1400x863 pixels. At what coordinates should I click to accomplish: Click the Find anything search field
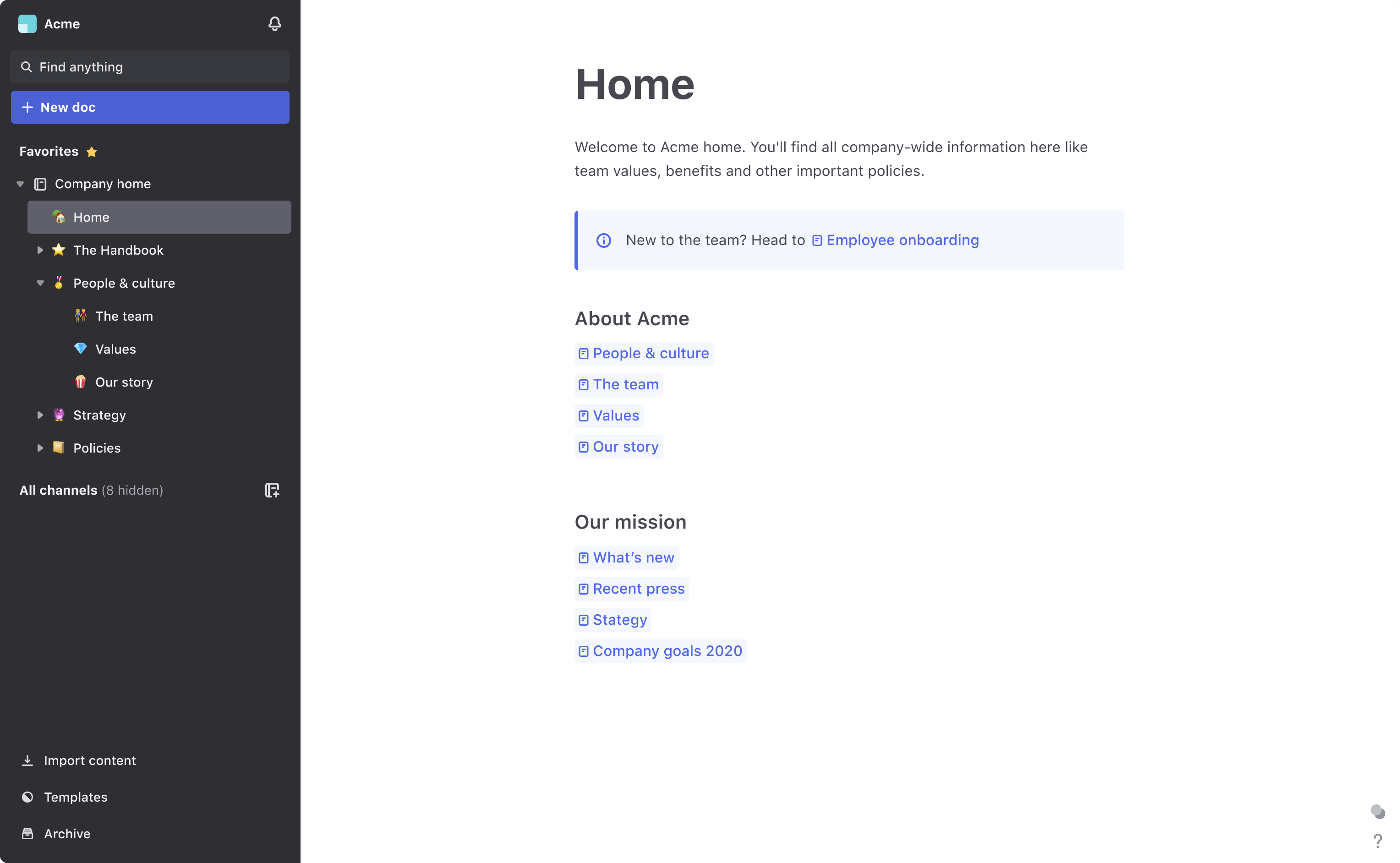click(149, 67)
